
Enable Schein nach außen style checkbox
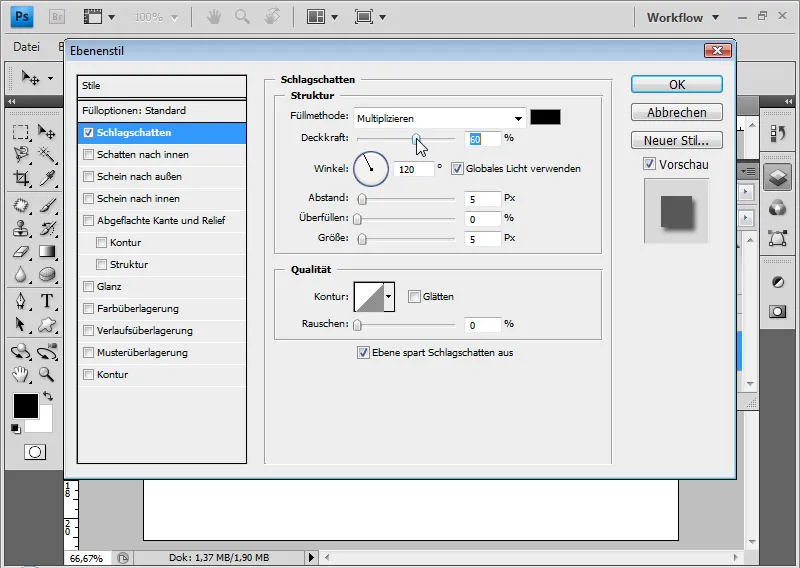click(x=89, y=177)
